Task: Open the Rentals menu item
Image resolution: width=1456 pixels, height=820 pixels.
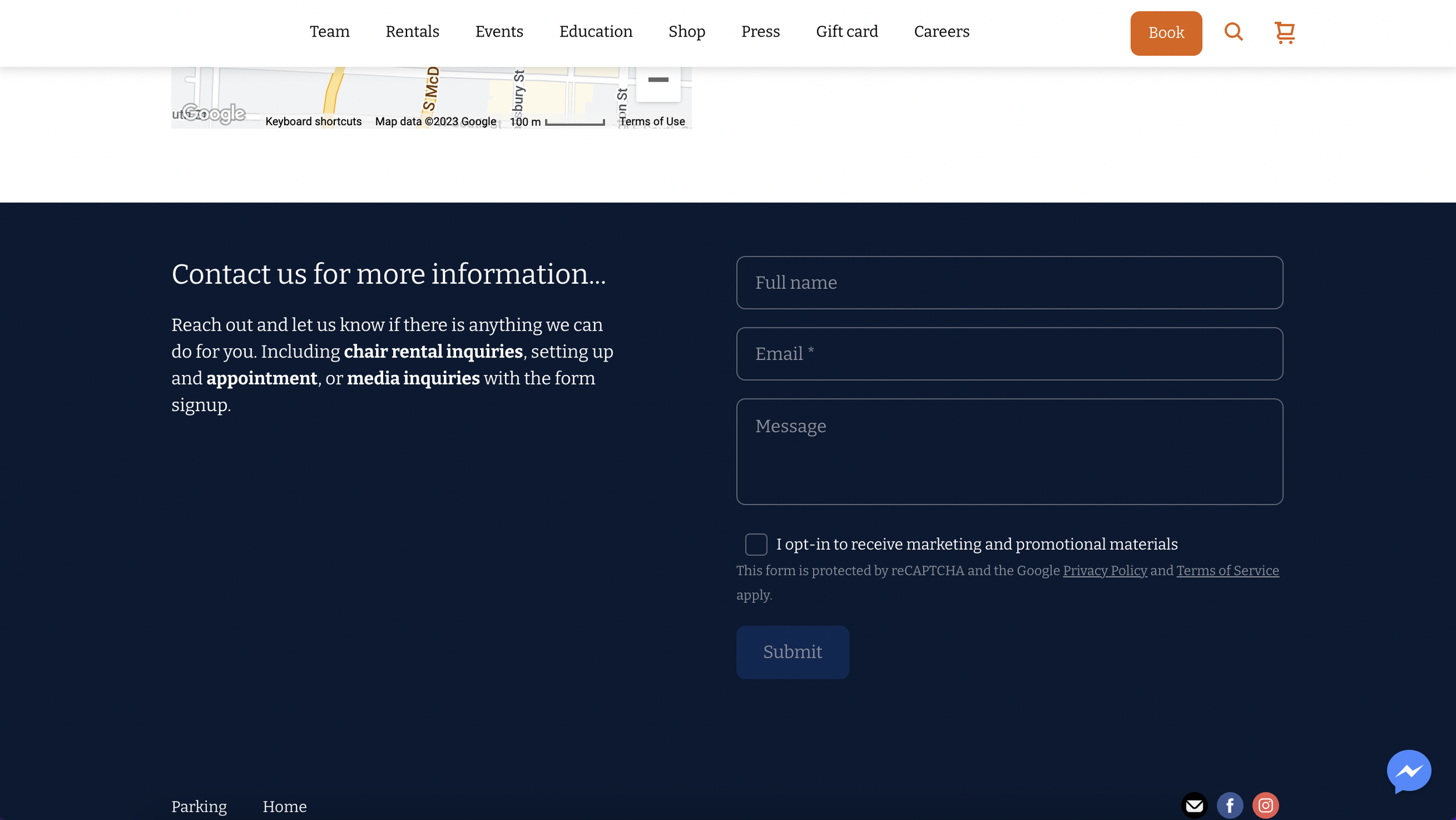Action: tap(412, 32)
